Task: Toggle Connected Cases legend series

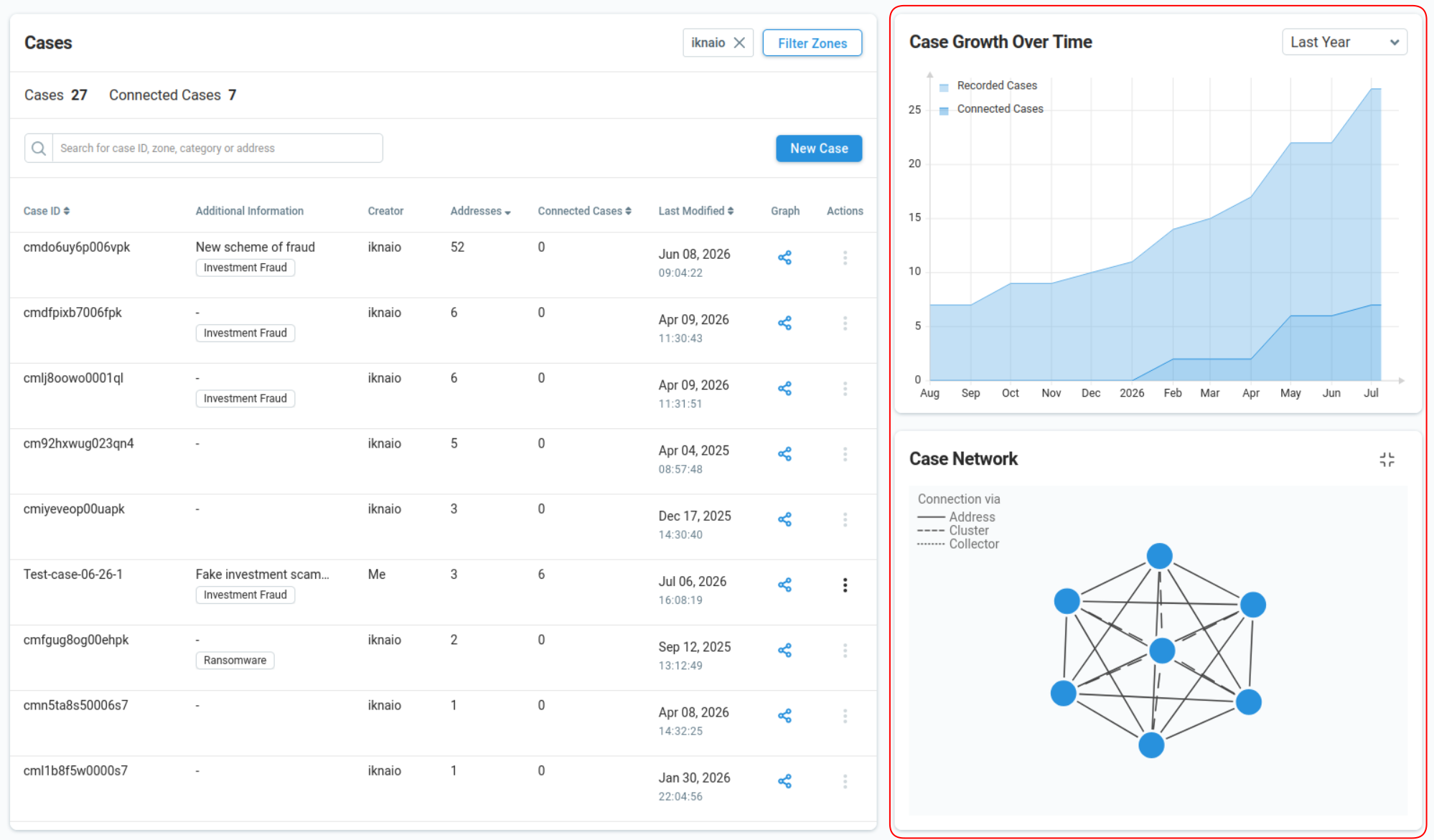Action: click(x=991, y=109)
